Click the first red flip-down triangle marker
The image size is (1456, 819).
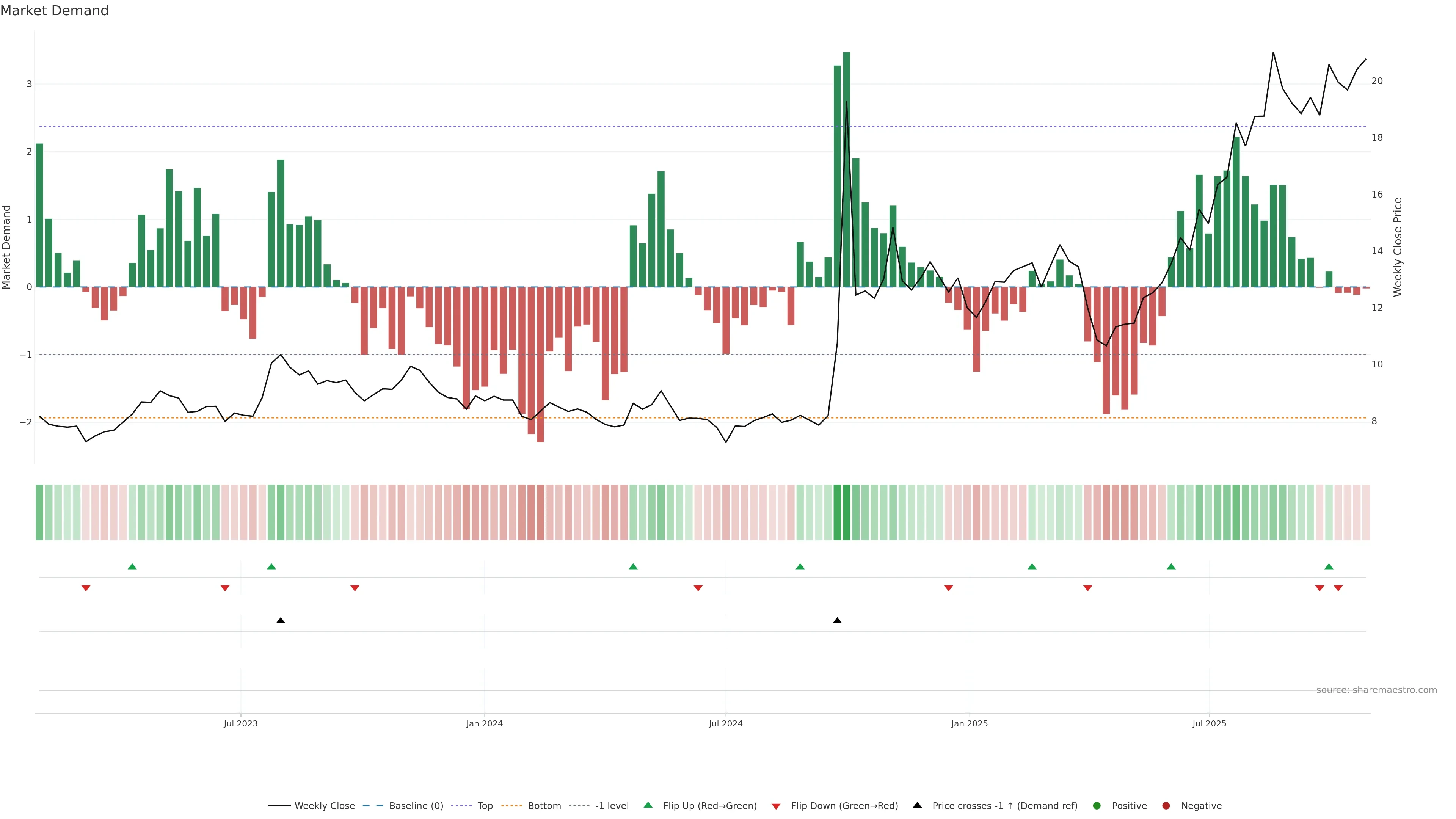pos(86,588)
